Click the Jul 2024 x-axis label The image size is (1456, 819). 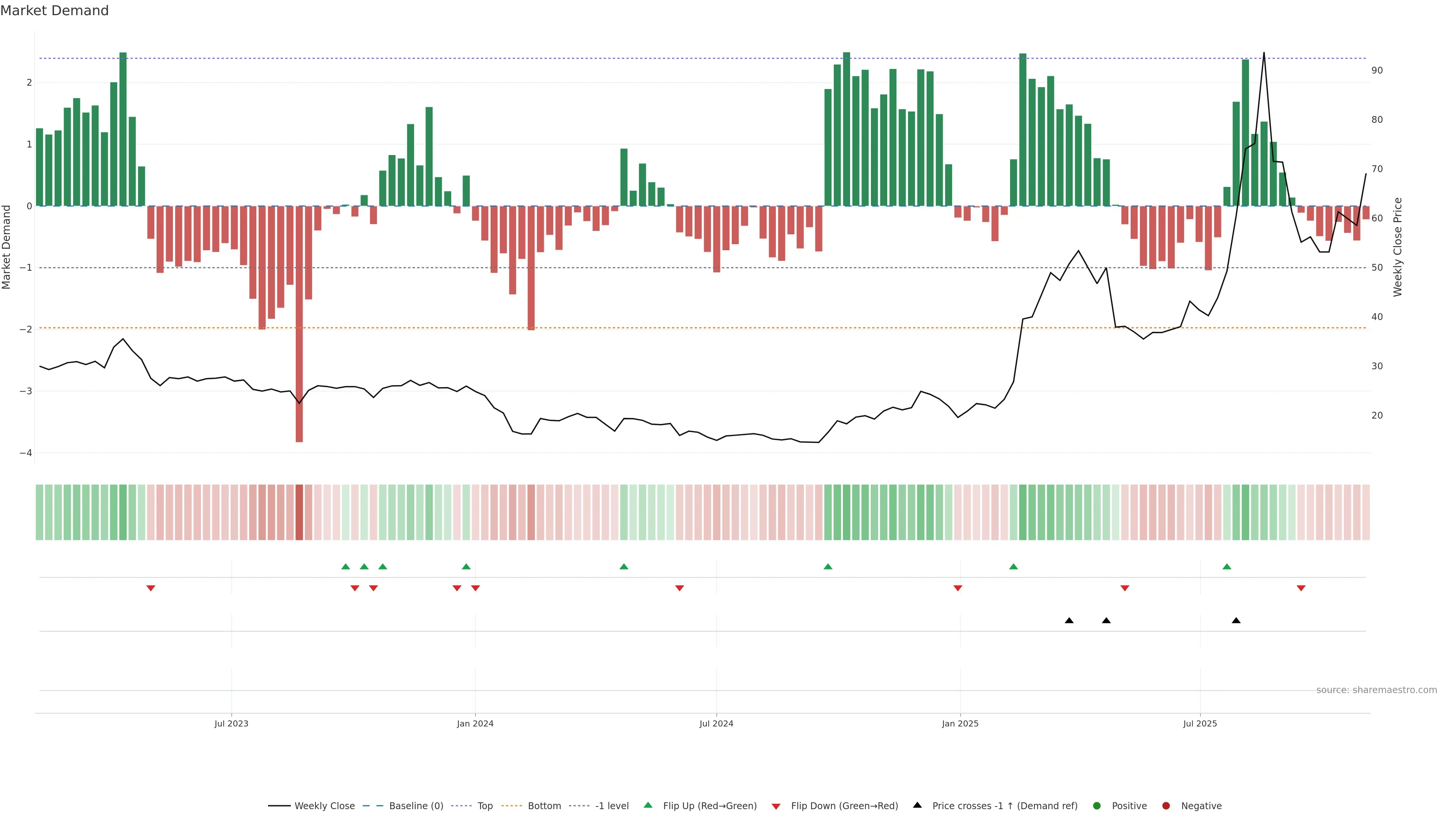tap(716, 723)
